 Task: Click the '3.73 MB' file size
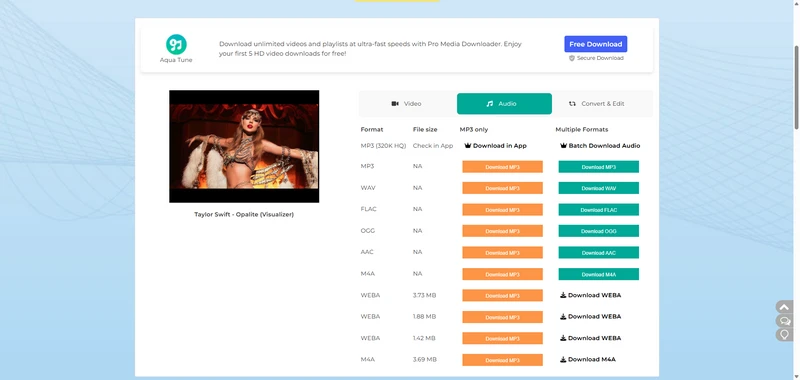(x=424, y=295)
